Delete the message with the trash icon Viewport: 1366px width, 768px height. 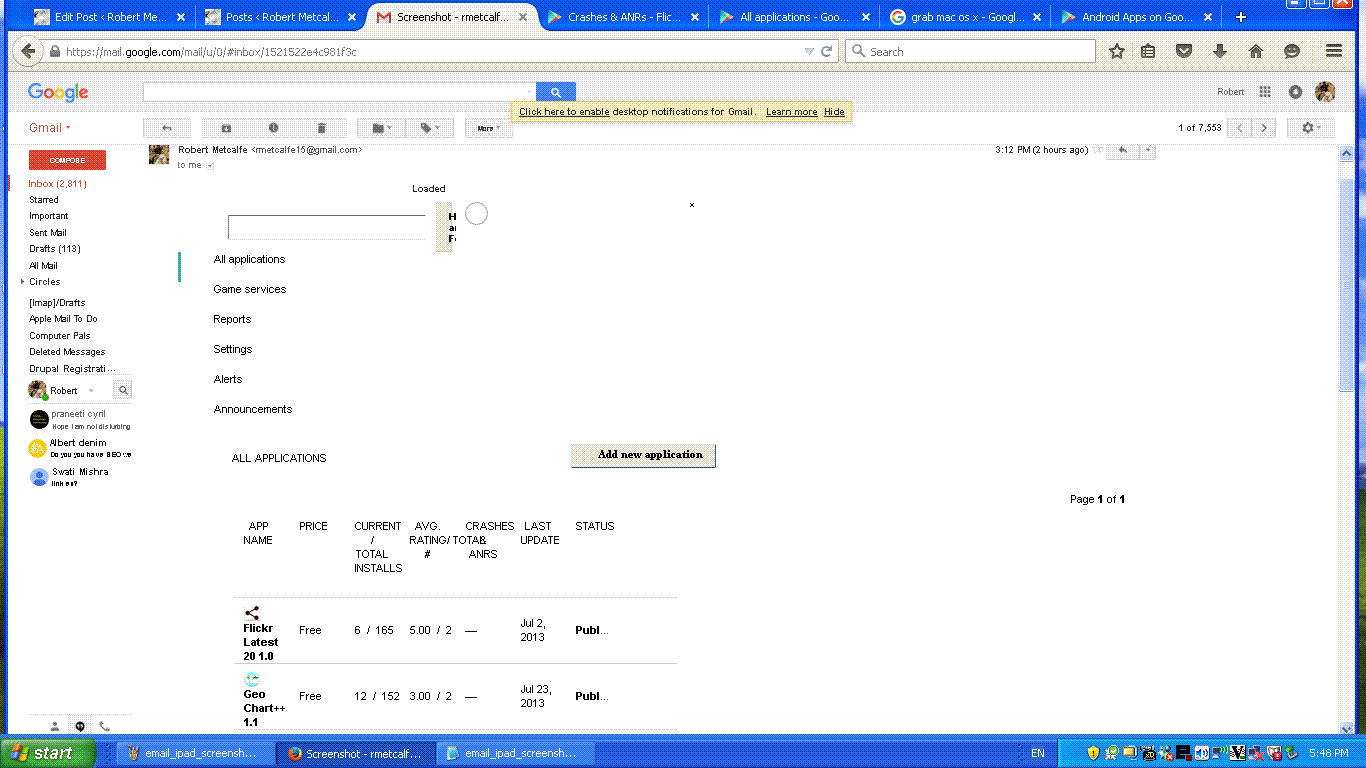tap(321, 128)
